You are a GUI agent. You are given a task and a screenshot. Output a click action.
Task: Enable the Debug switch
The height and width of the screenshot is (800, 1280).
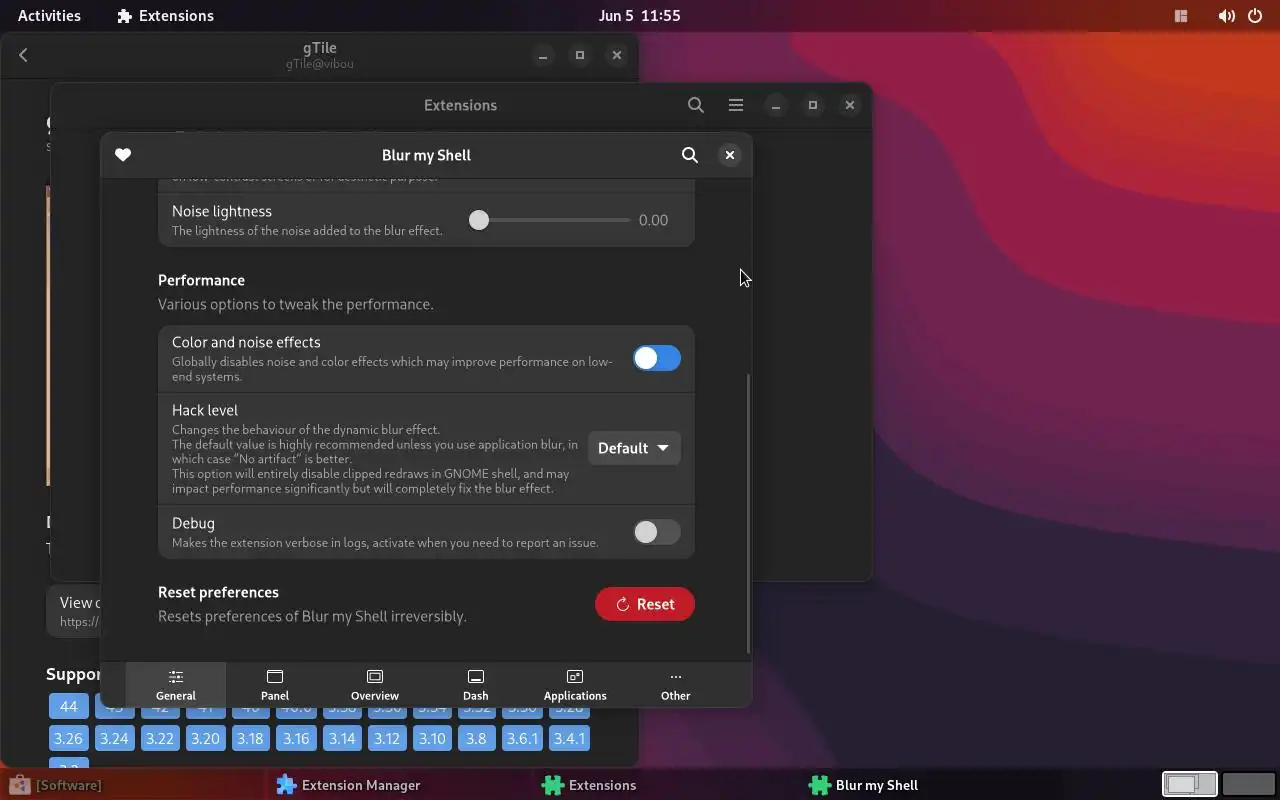pos(657,532)
